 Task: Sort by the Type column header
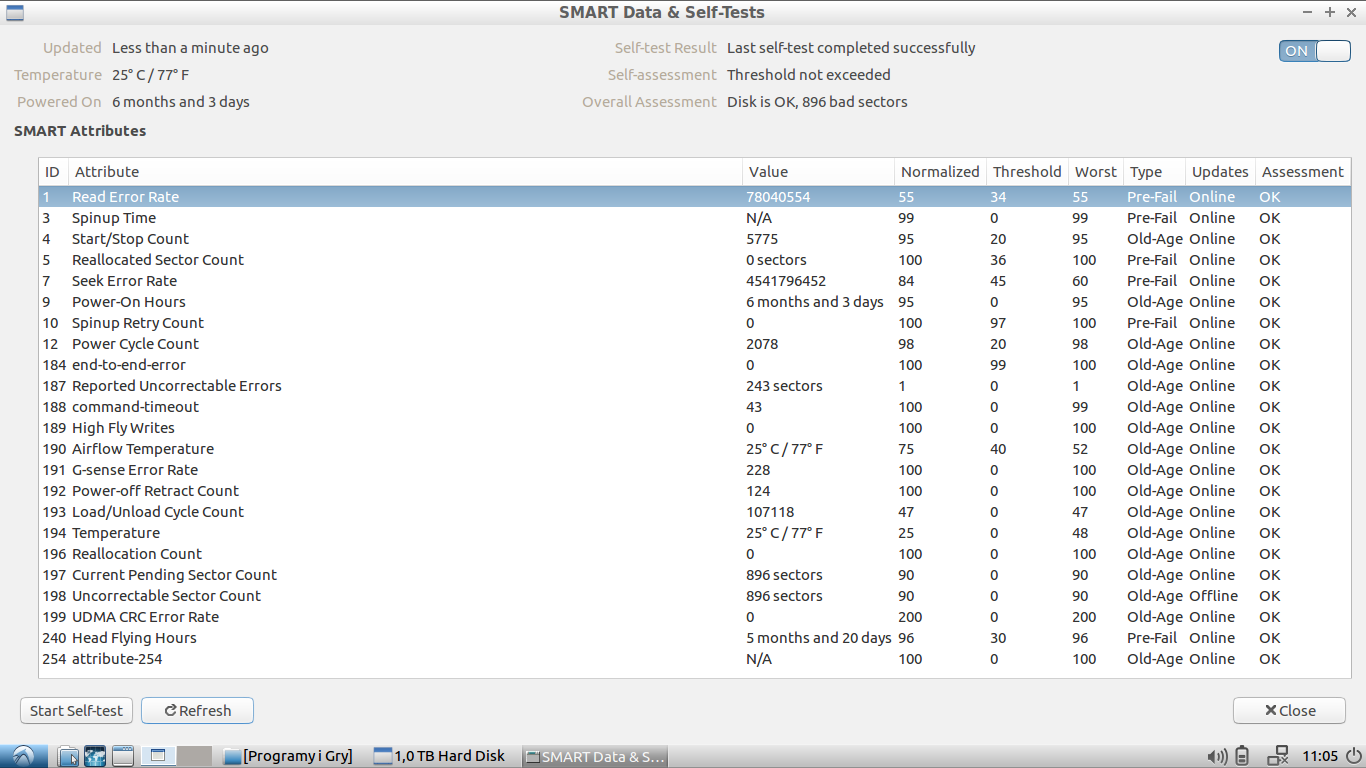tap(1154, 172)
